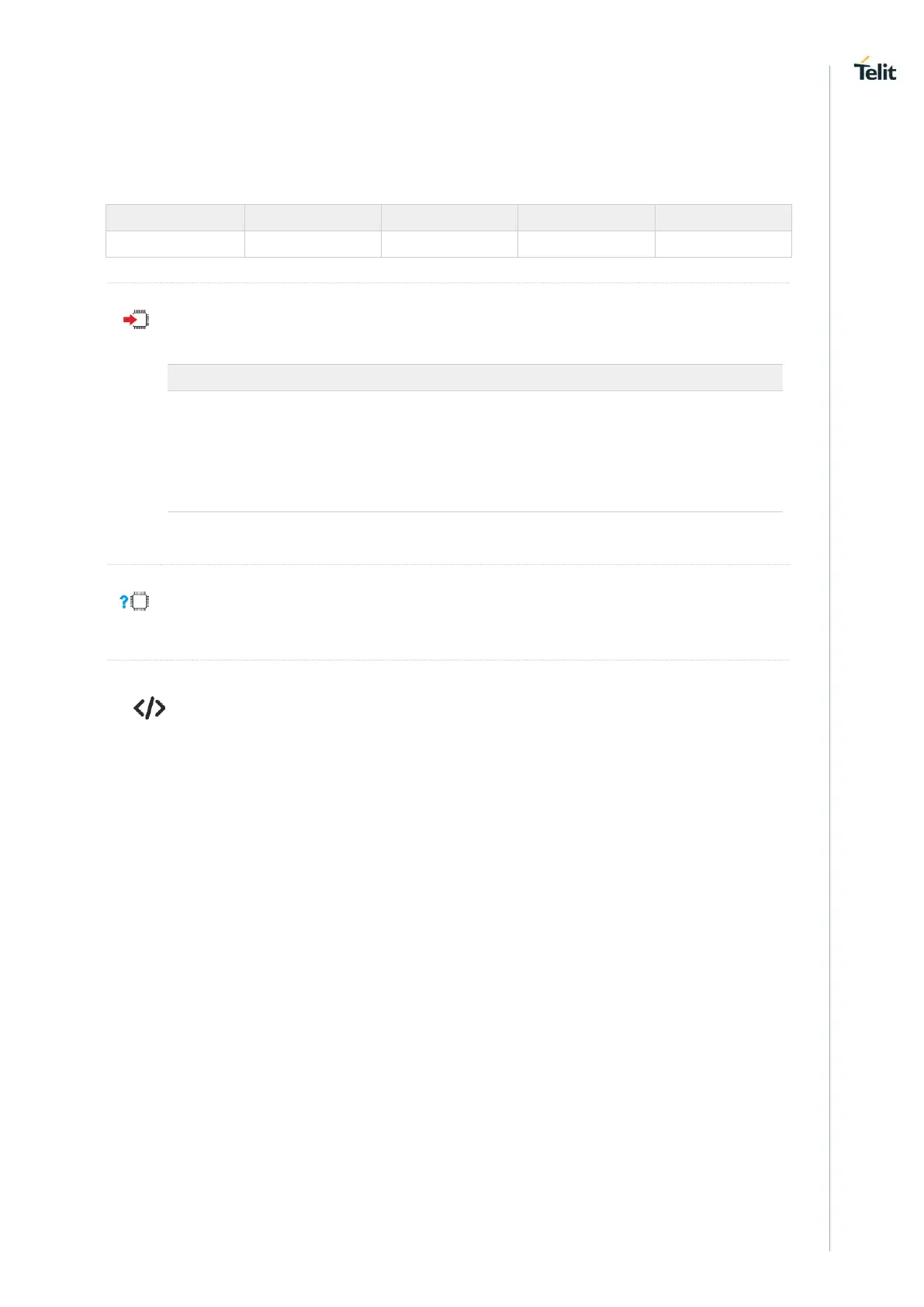Click the middle white cell in top table
Viewport: 924px width, 1307px height.
coord(449,244)
